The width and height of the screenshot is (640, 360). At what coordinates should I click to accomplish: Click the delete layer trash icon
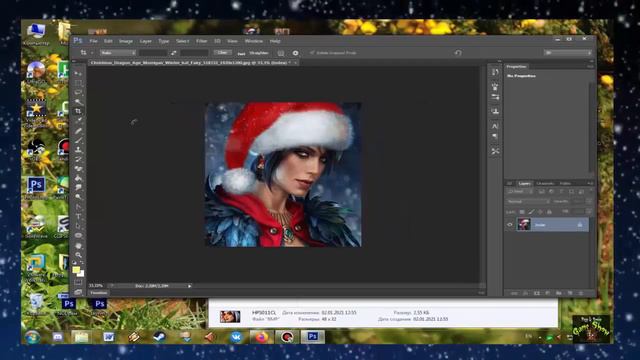(x=581, y=293)
